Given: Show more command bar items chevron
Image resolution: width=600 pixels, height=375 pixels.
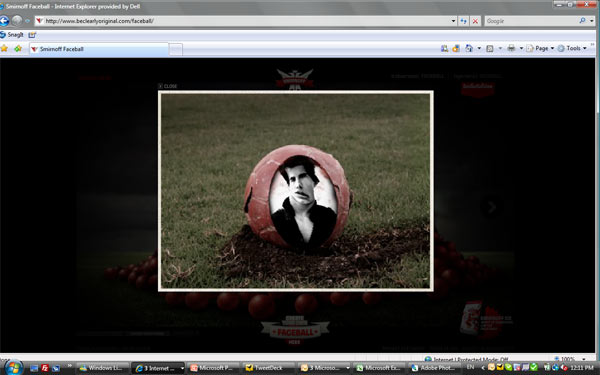Looking at the screenshot, I should click(592, 45).
